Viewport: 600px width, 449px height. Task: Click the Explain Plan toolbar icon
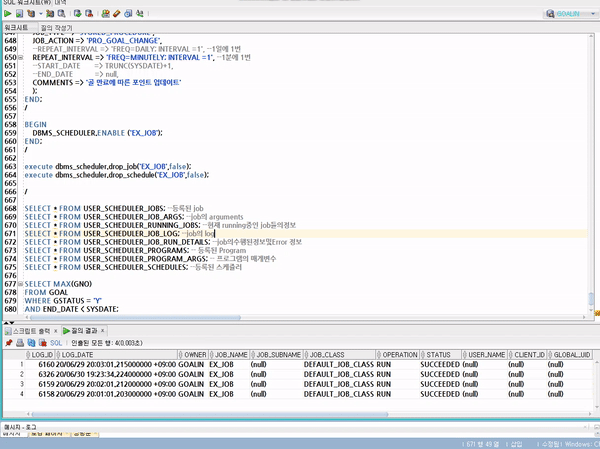31,14
